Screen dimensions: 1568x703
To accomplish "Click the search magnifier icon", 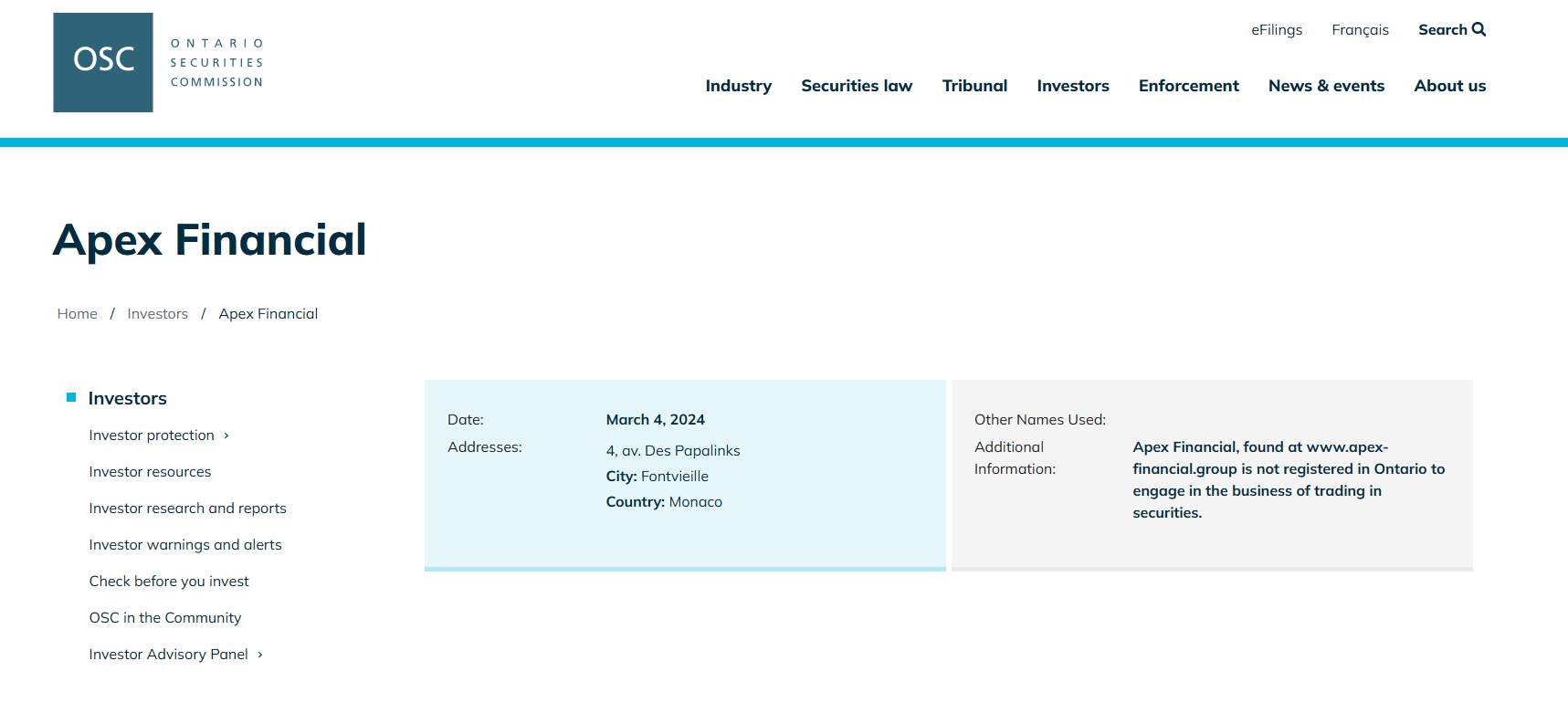I will pos(1479,29).
